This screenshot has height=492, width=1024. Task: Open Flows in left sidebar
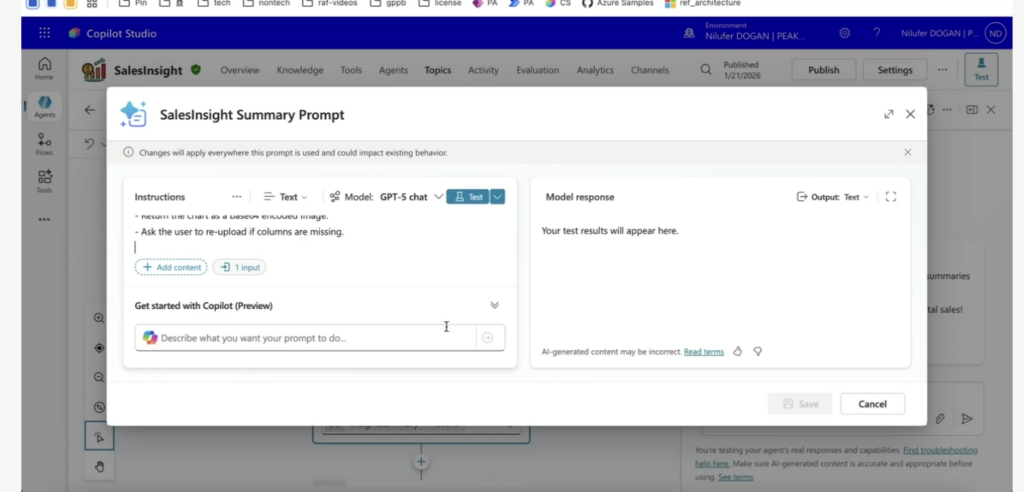[x=44, y=144]
